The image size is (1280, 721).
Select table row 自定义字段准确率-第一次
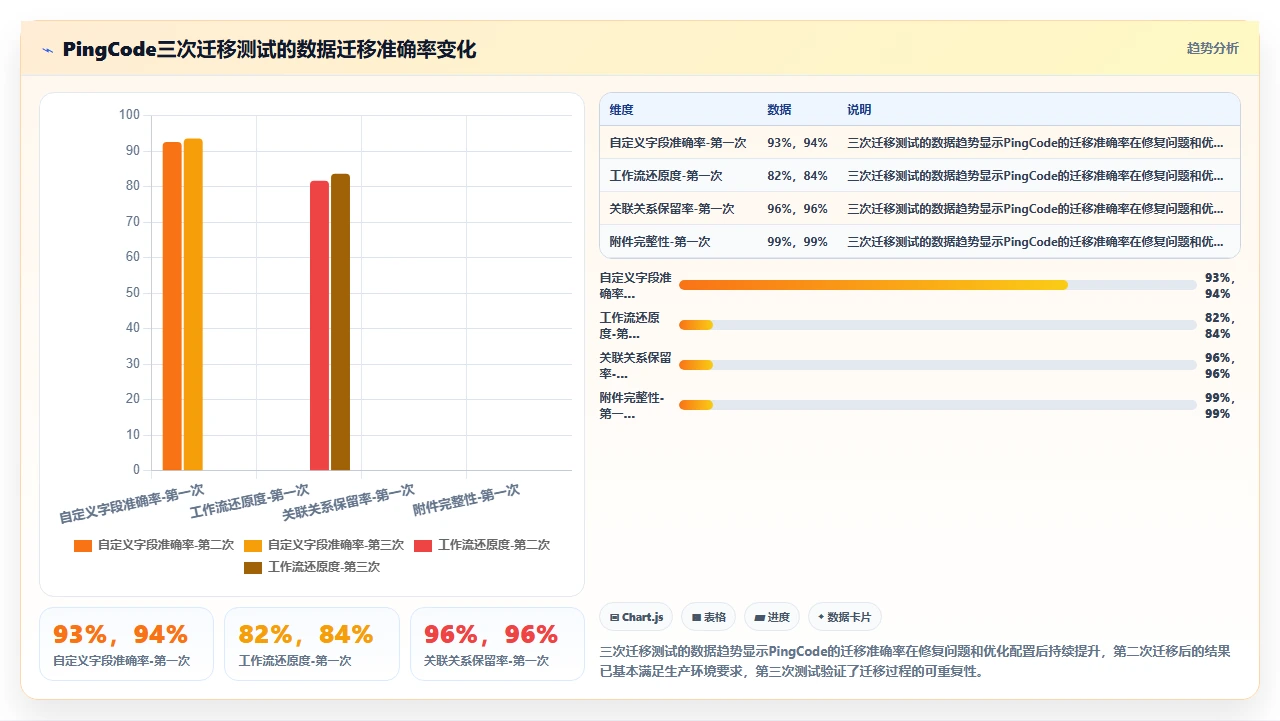click(x=920, y=143)
